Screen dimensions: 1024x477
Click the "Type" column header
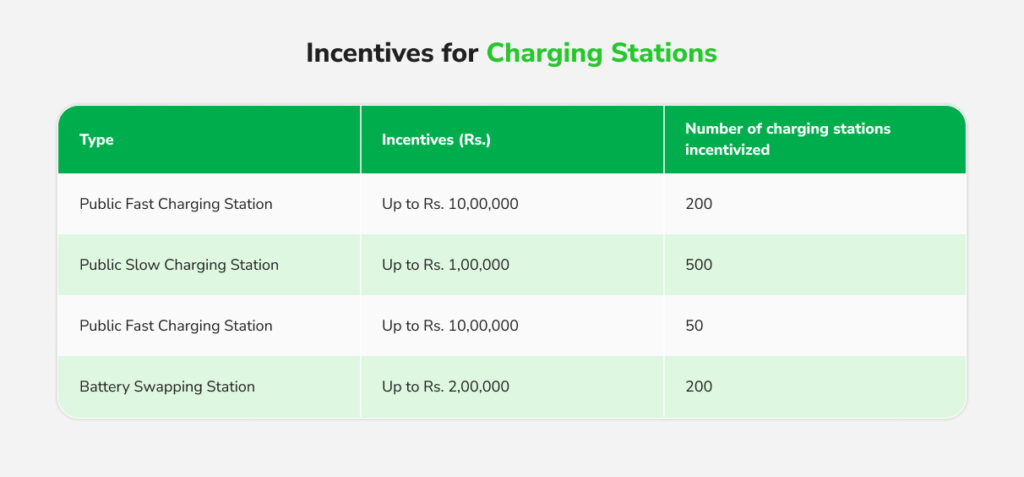96,140
